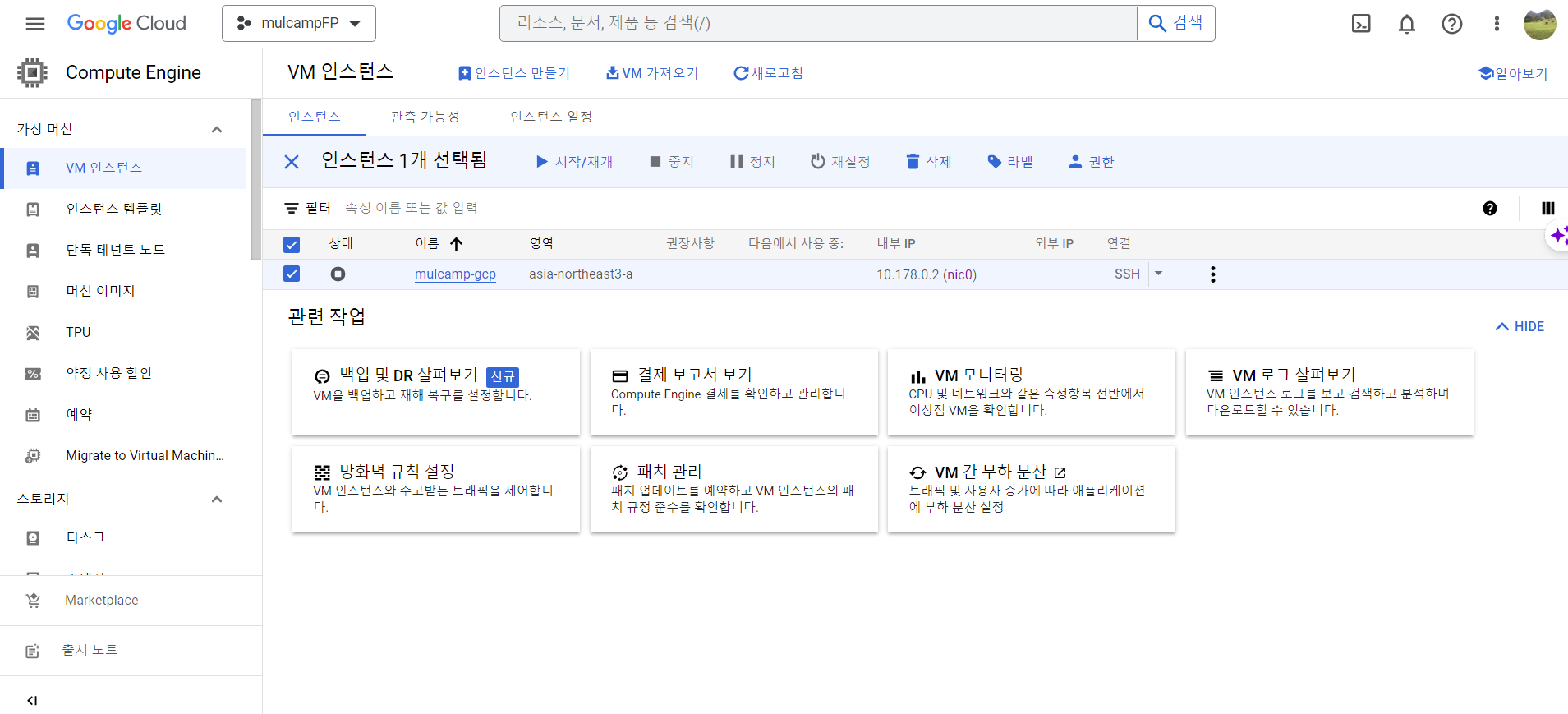
Task: Click 재설정 reset action
Action: click(840, 162)
